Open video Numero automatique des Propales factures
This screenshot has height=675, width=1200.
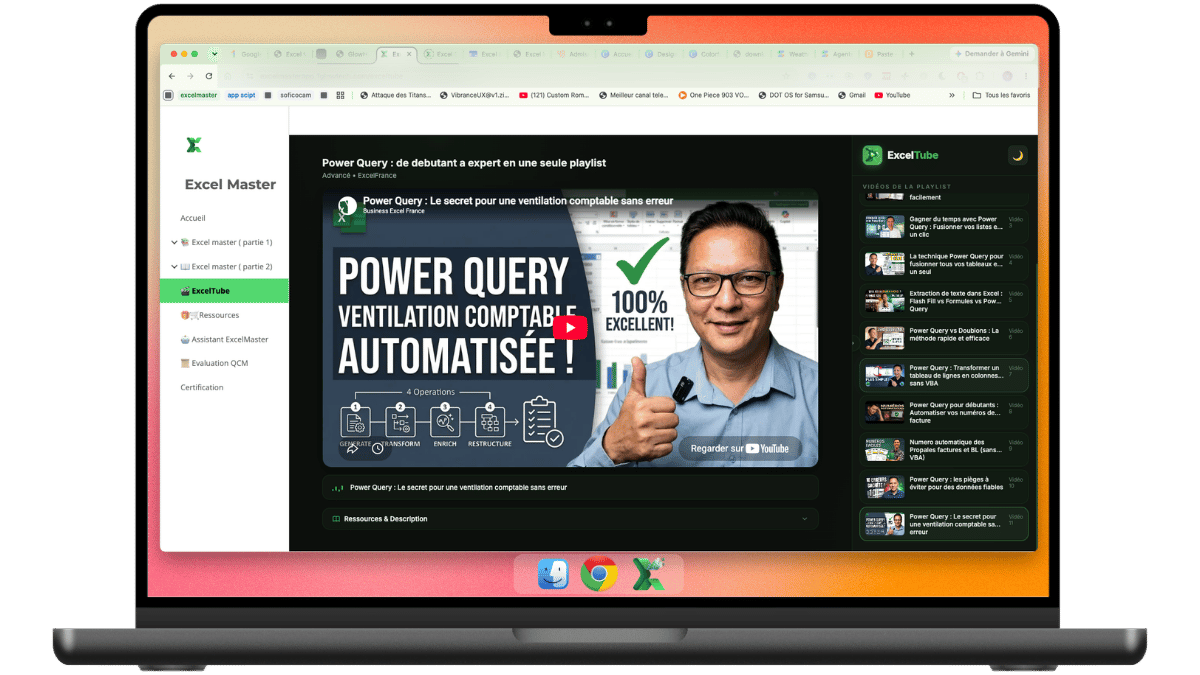(943, 450)
